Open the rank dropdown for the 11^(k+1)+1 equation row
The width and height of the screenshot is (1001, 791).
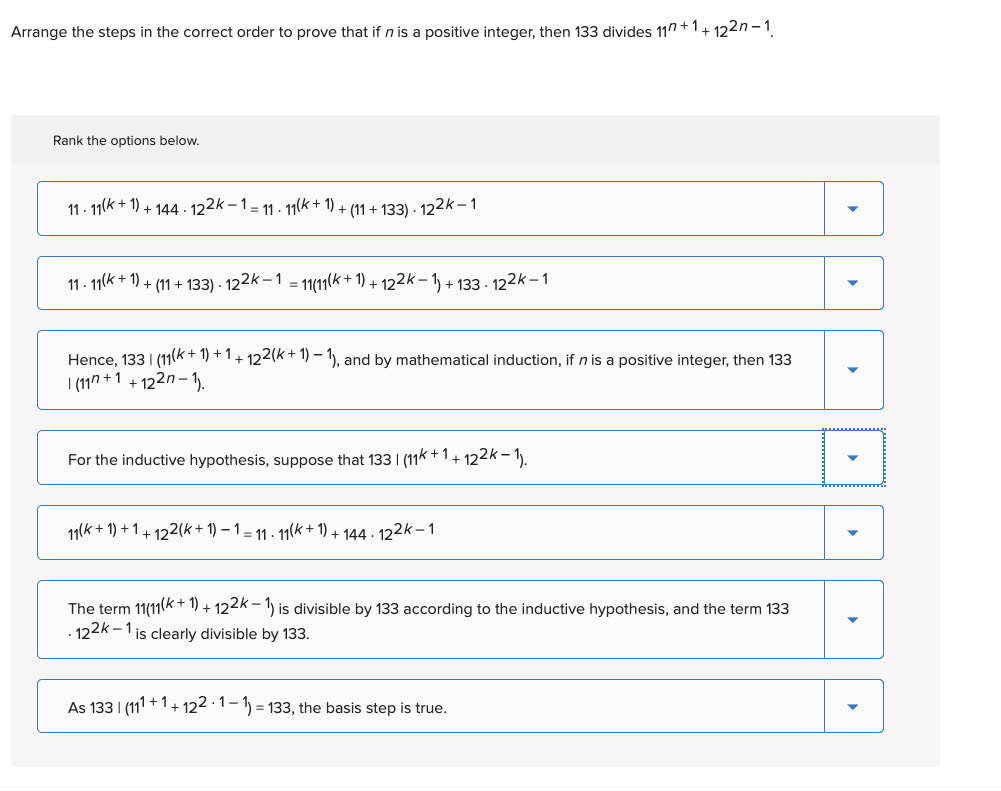point(852,532)
